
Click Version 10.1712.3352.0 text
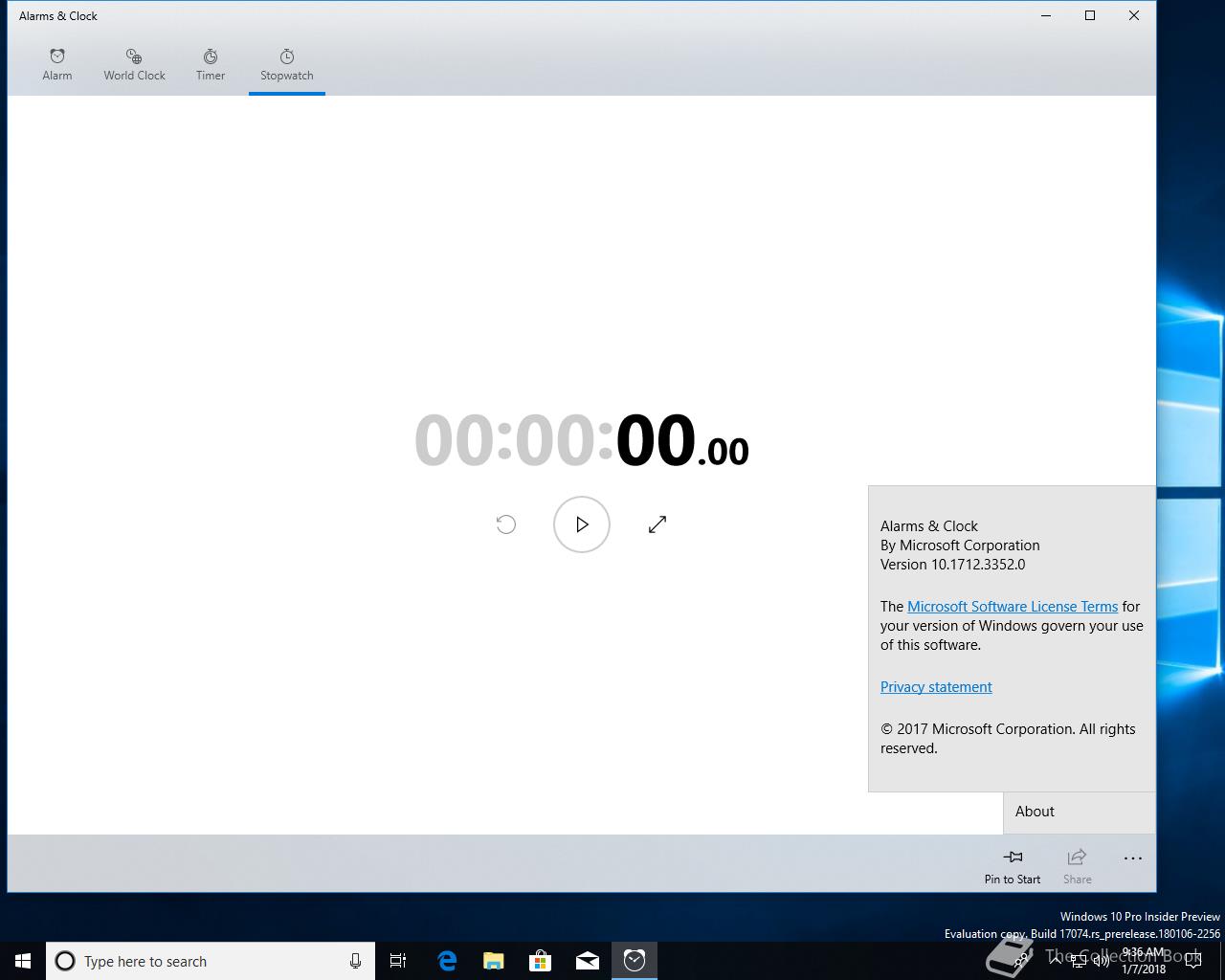952,565
